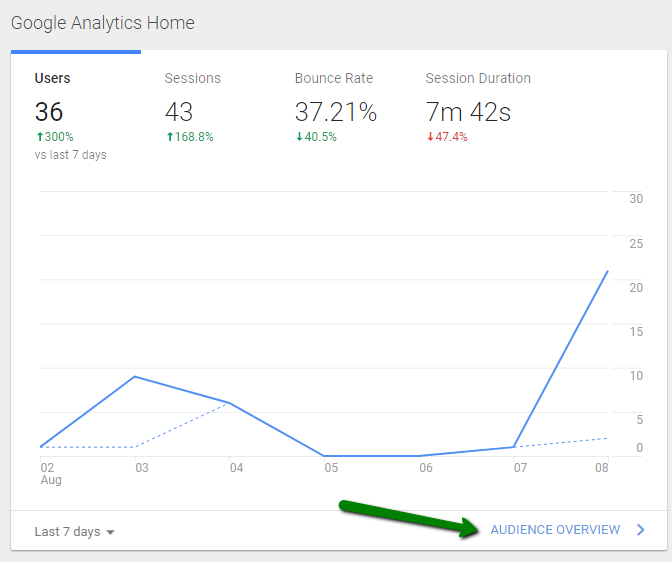Click the 'vs last 7 days' comparison text
This screenshot has height=562, width=672.
[70, 155]
